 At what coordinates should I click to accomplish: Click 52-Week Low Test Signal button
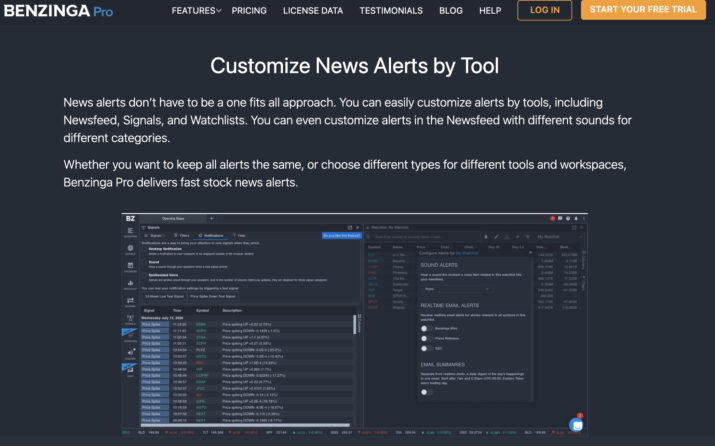[x=164, y=296]
